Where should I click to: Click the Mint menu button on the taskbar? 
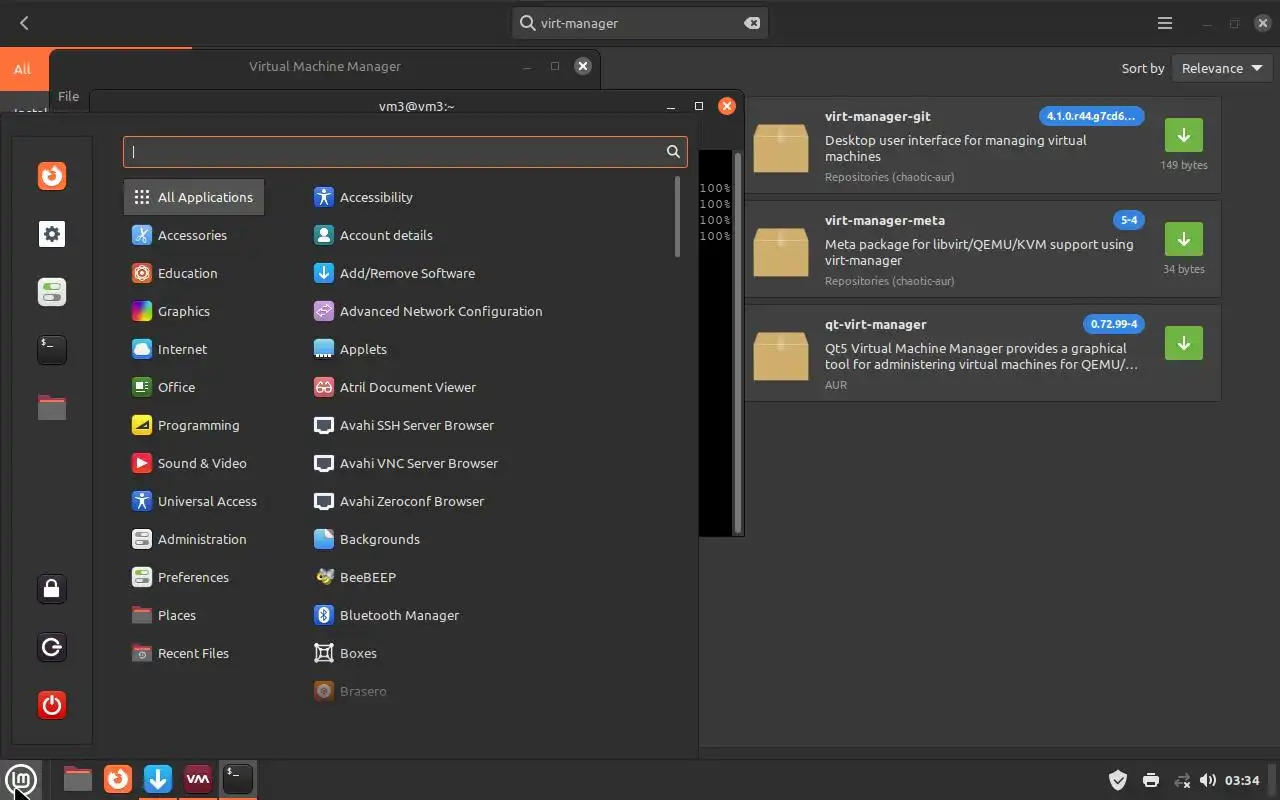point(21,778)
